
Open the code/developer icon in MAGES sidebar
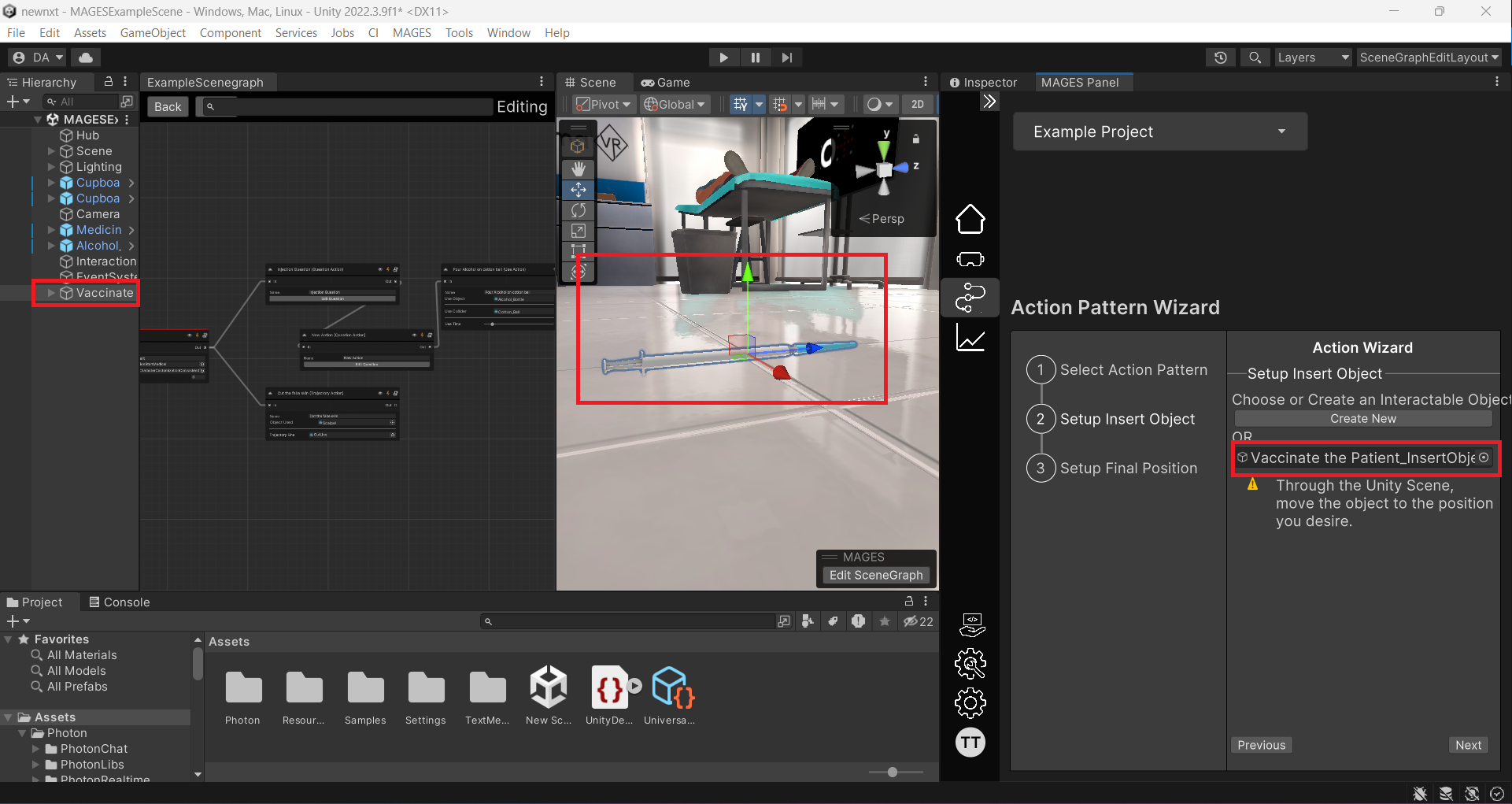point(971,624)
